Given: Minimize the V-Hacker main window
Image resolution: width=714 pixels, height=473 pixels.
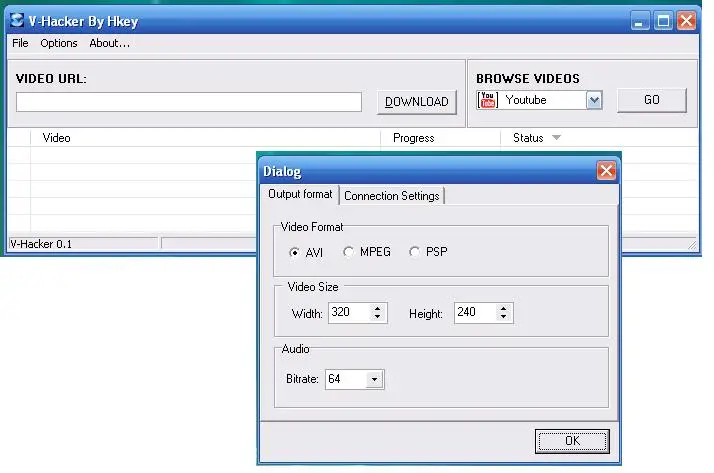Looking at the screenshot, I should click(x=640, y=21).
